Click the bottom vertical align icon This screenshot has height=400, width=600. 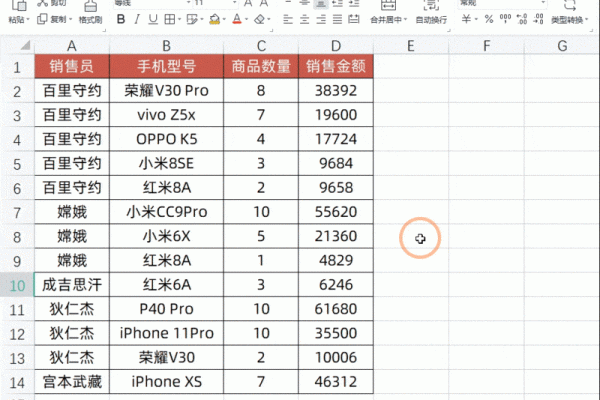click(321, 3)
